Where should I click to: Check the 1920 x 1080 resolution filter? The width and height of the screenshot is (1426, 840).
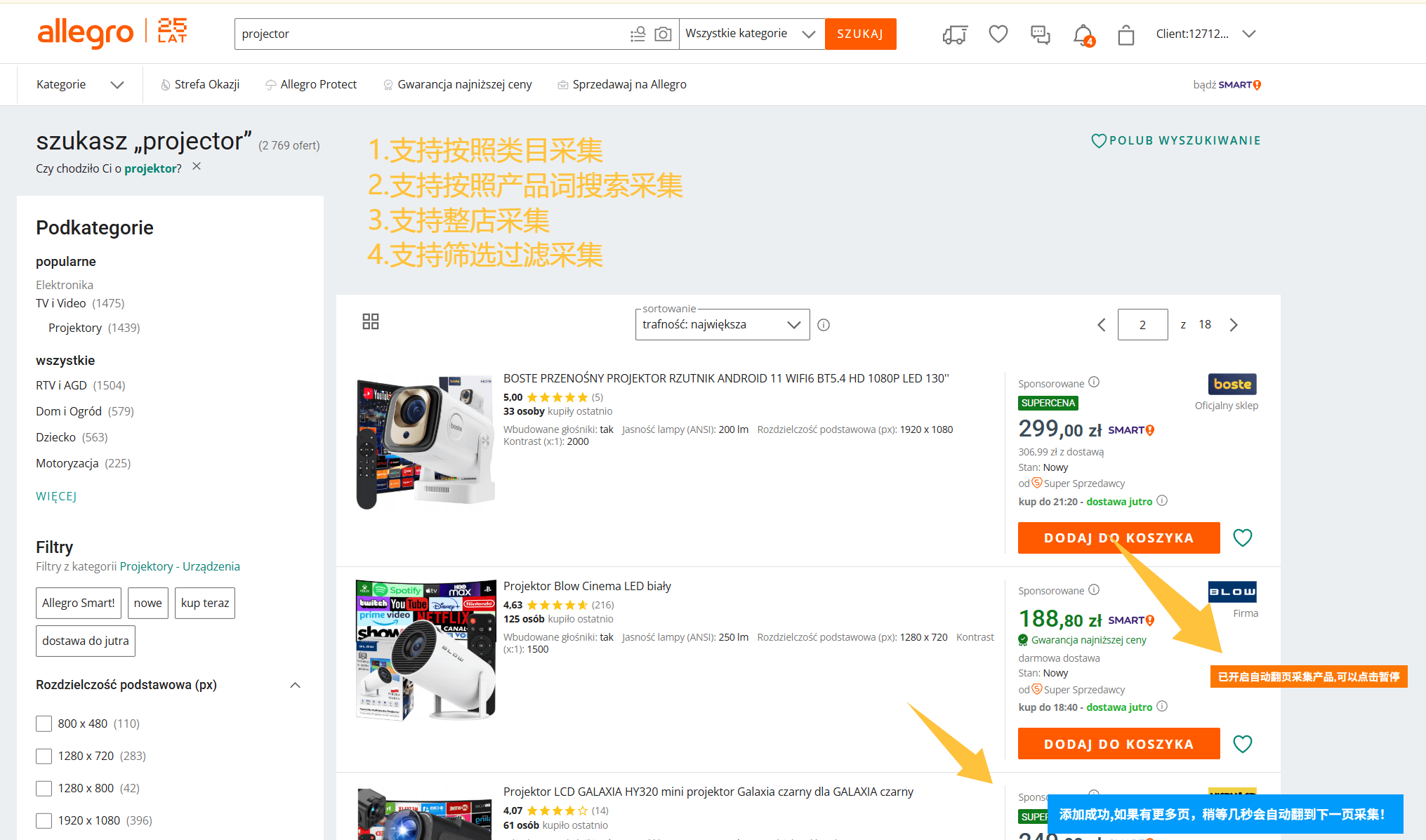click(44, 820)
